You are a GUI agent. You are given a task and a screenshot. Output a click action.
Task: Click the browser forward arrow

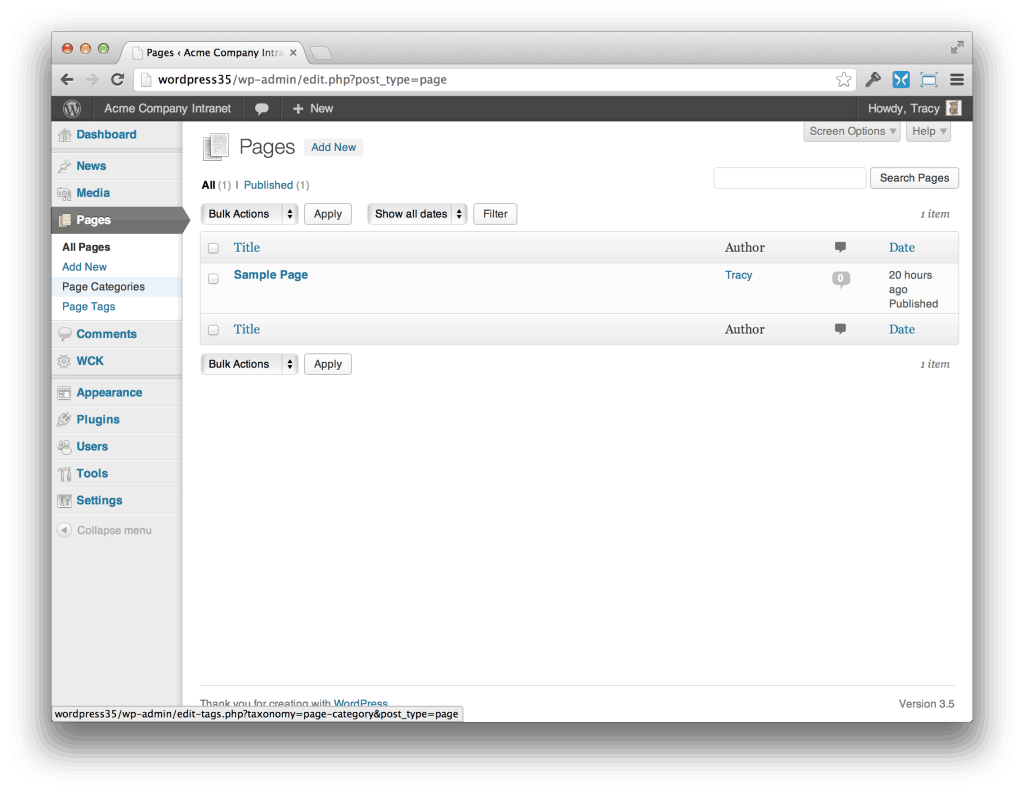tap(92, 80)
